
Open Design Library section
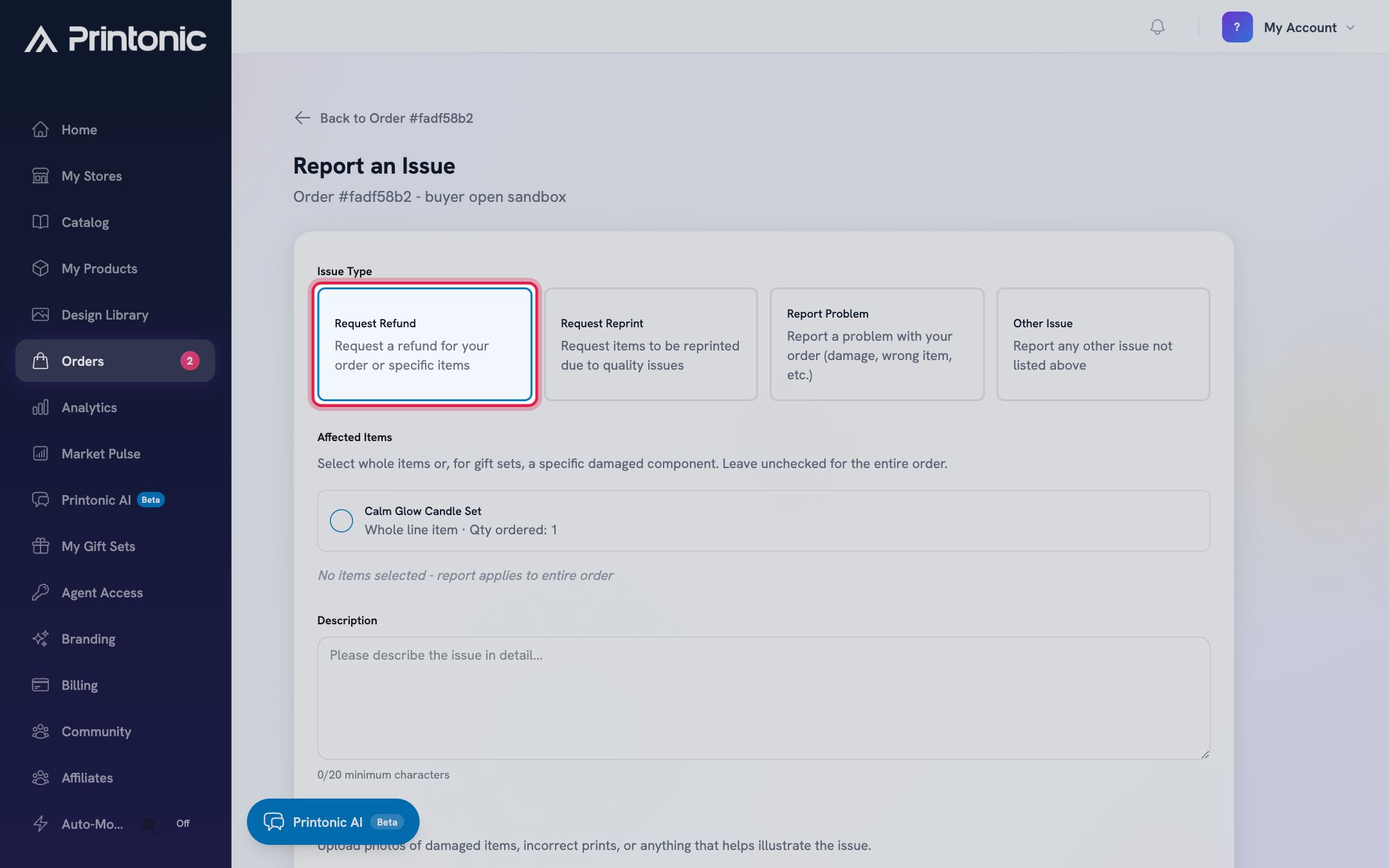115,314
